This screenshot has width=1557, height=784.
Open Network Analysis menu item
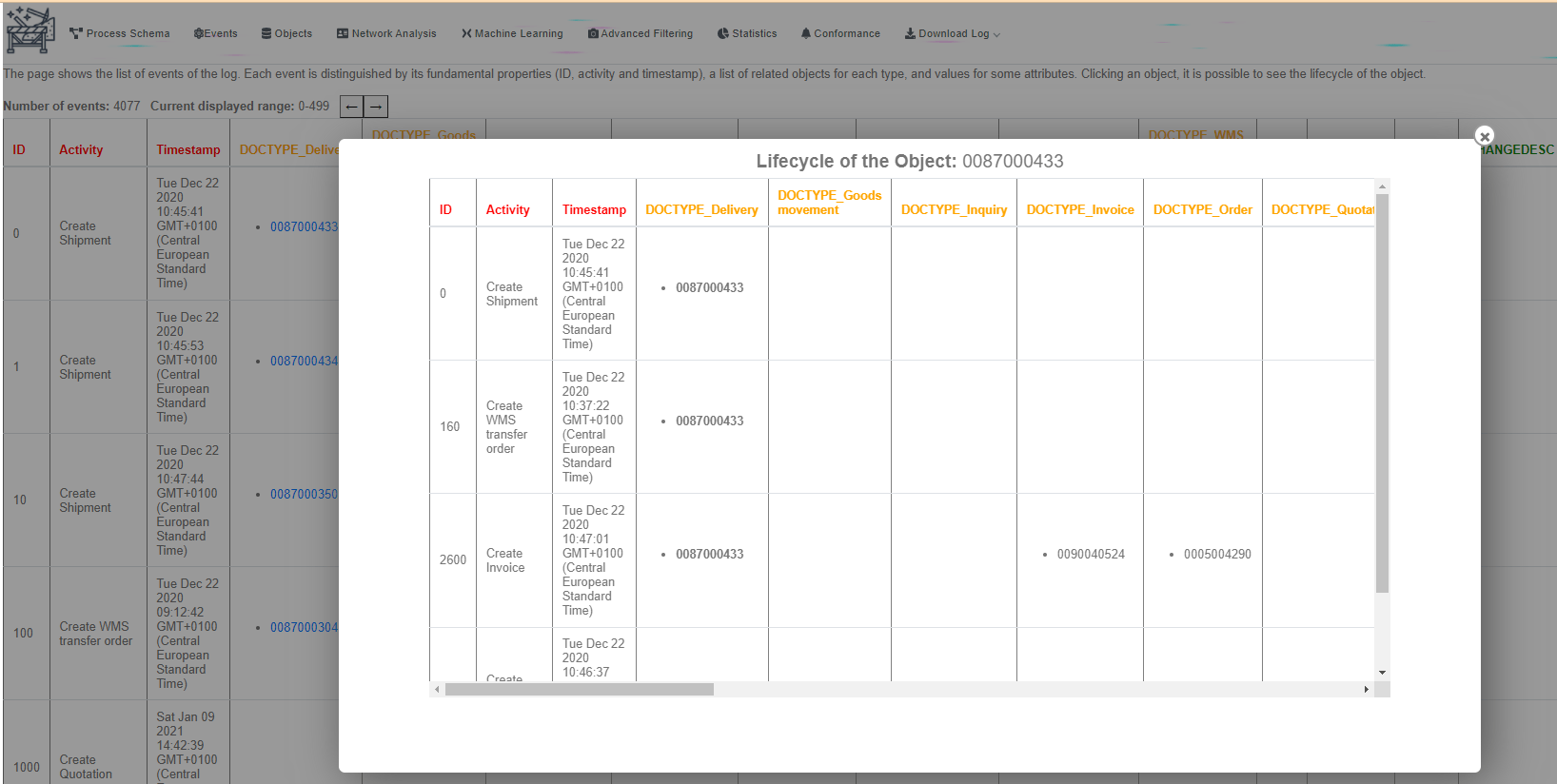pyautogui.click(x=386, y=33)
